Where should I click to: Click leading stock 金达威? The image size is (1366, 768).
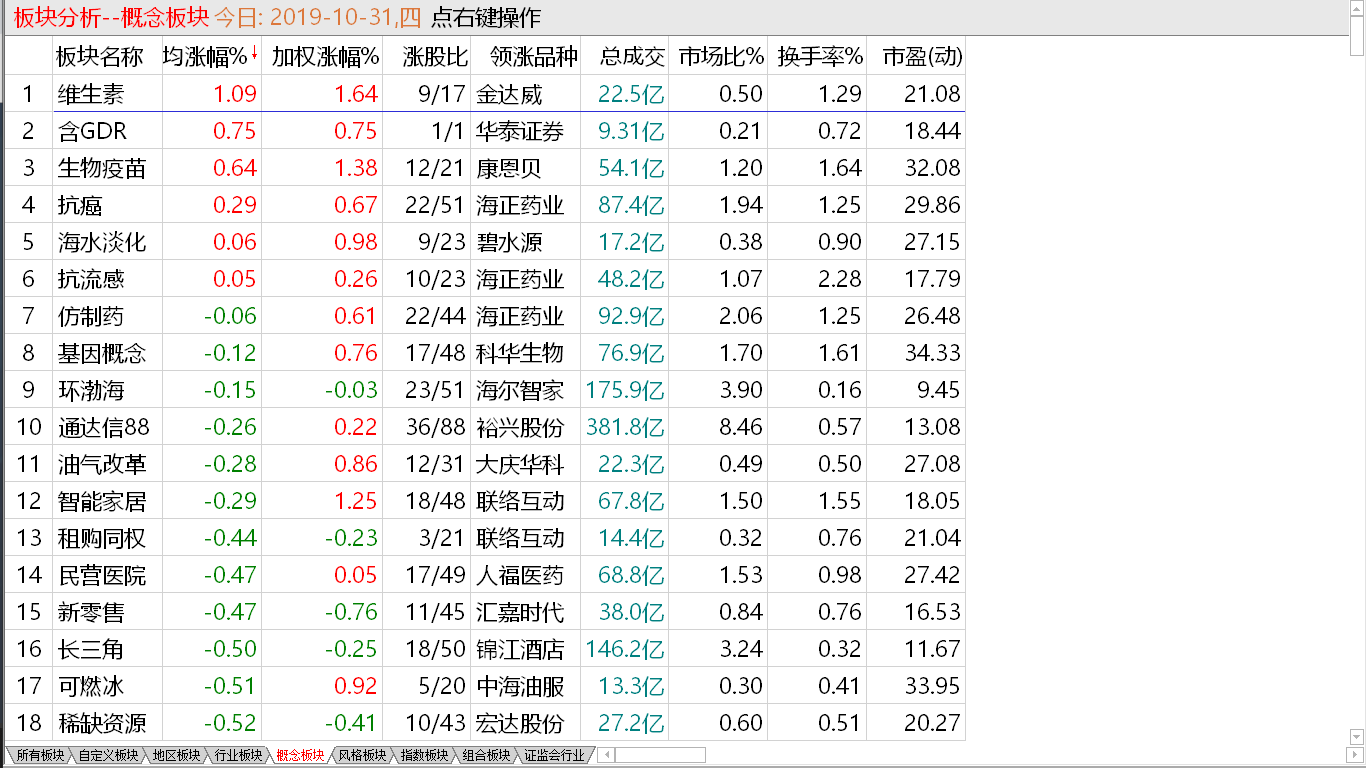pyautogui.click(x=509, y=94)
